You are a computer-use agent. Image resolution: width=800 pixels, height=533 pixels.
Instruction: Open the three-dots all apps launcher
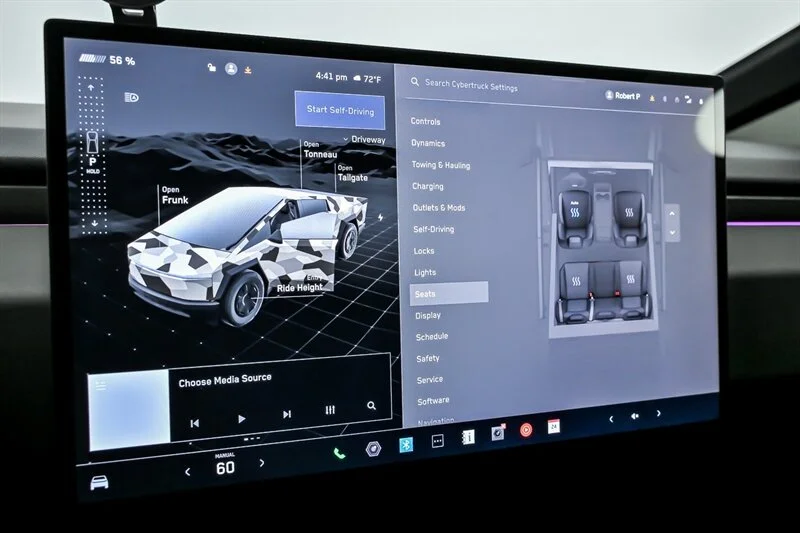pyautogui.click(x=437, y=441)
